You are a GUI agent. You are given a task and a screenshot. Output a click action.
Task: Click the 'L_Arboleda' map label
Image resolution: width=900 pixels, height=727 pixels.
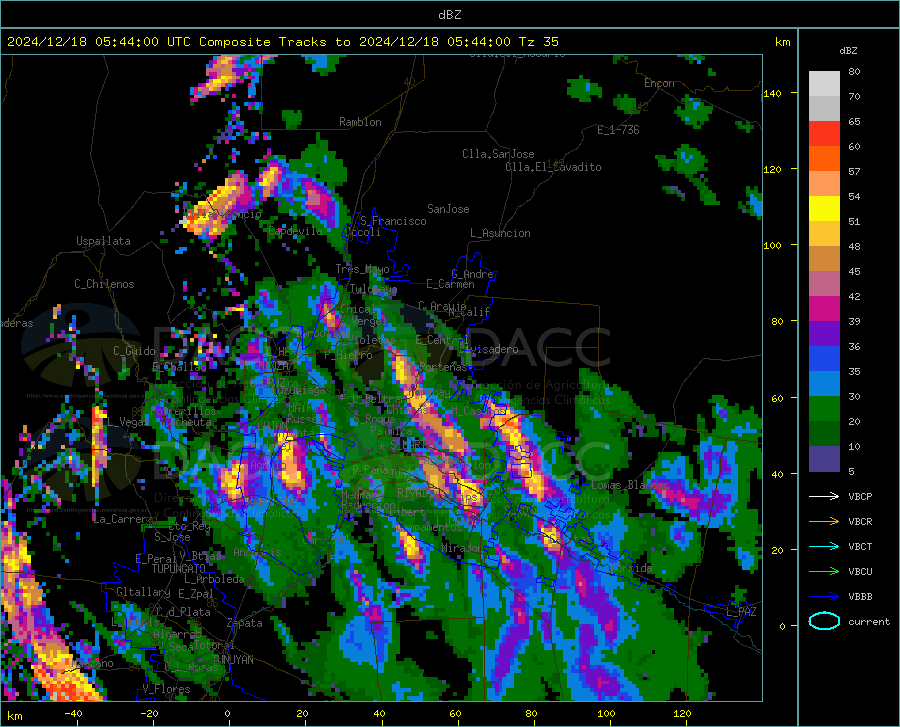pos(214,579)
